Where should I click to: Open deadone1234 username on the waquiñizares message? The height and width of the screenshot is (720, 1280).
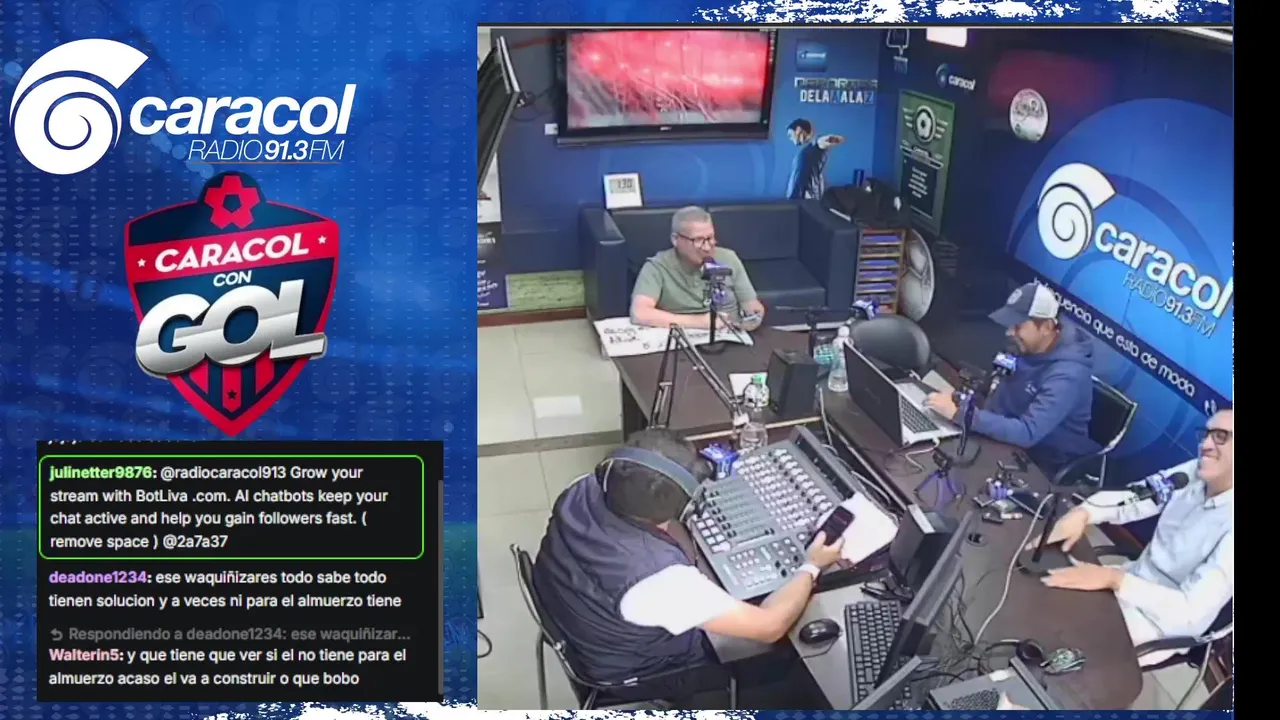click(x=100, y=577)
